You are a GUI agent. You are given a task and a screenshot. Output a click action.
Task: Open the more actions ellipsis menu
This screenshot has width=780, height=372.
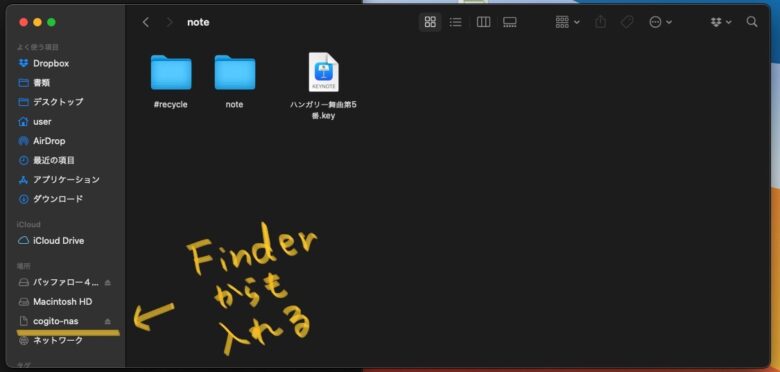661,22
